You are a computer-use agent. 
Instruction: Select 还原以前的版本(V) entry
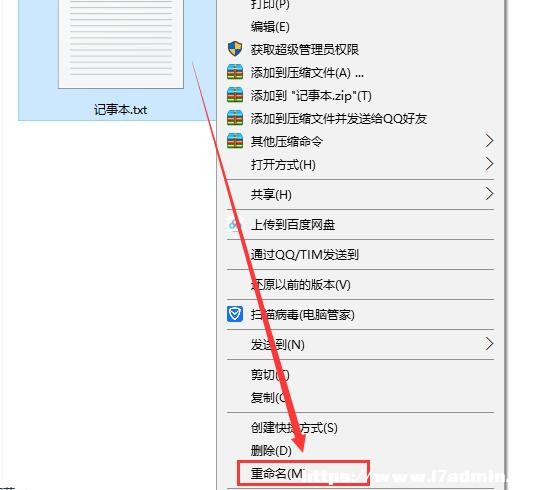click(301, 285)
